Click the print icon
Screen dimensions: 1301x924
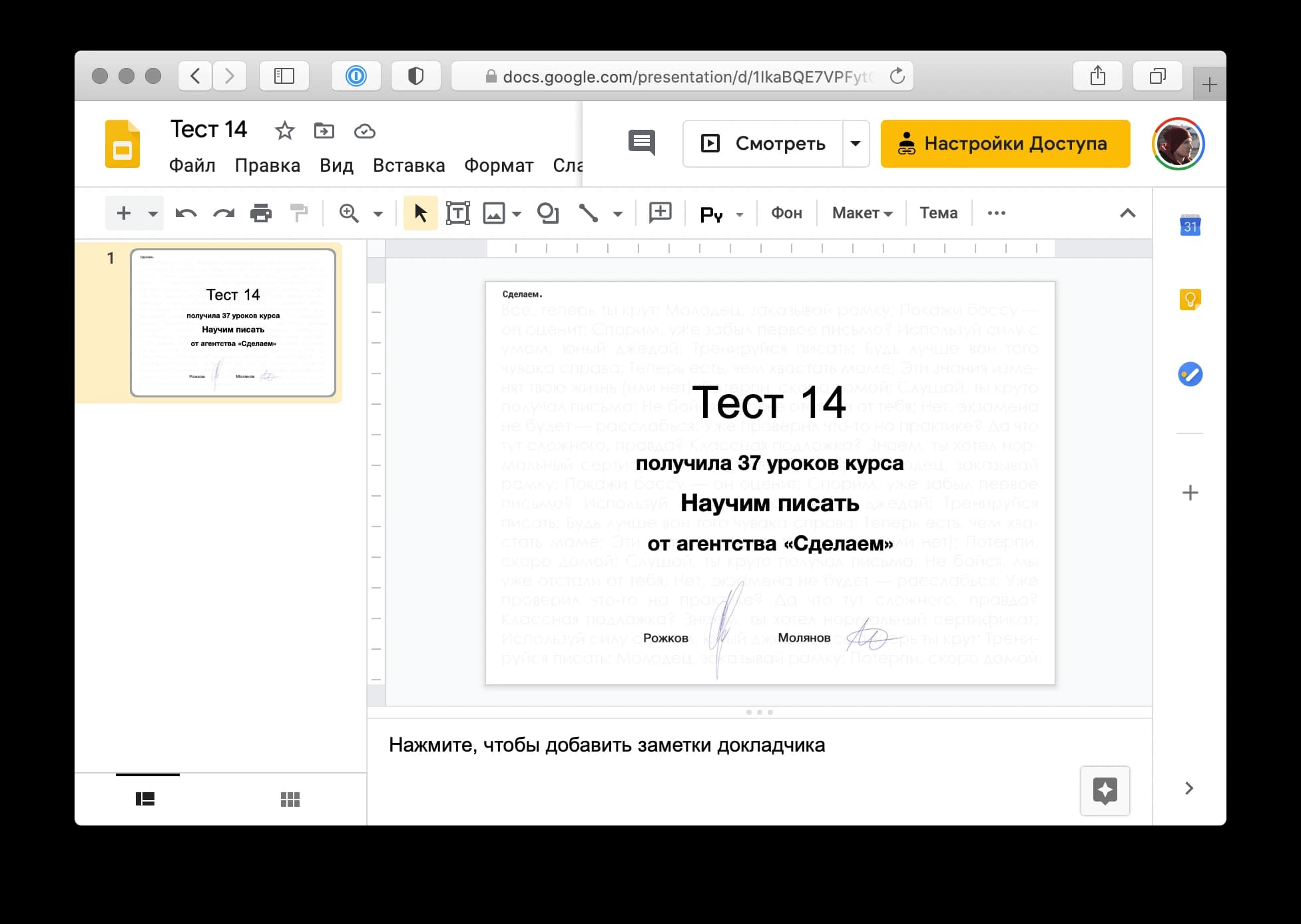pos(260,213)
